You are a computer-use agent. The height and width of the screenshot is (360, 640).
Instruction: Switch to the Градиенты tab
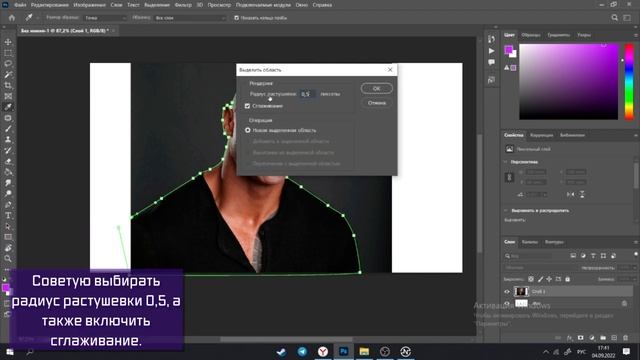pyautogui.click(x=558, y=35)
